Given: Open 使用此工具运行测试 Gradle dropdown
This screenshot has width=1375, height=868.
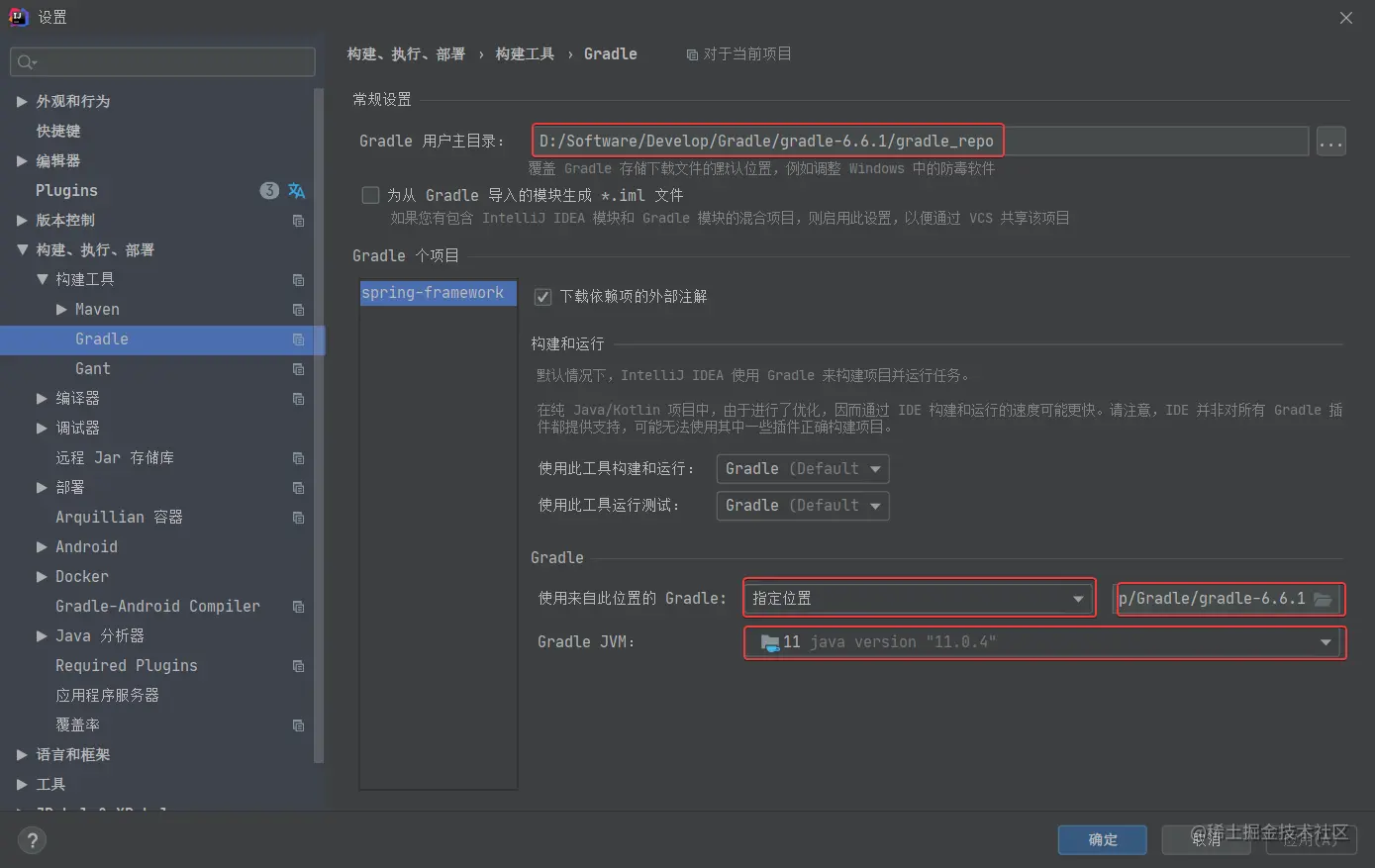Looking at the screenshot, I should (x=803, y=506).
